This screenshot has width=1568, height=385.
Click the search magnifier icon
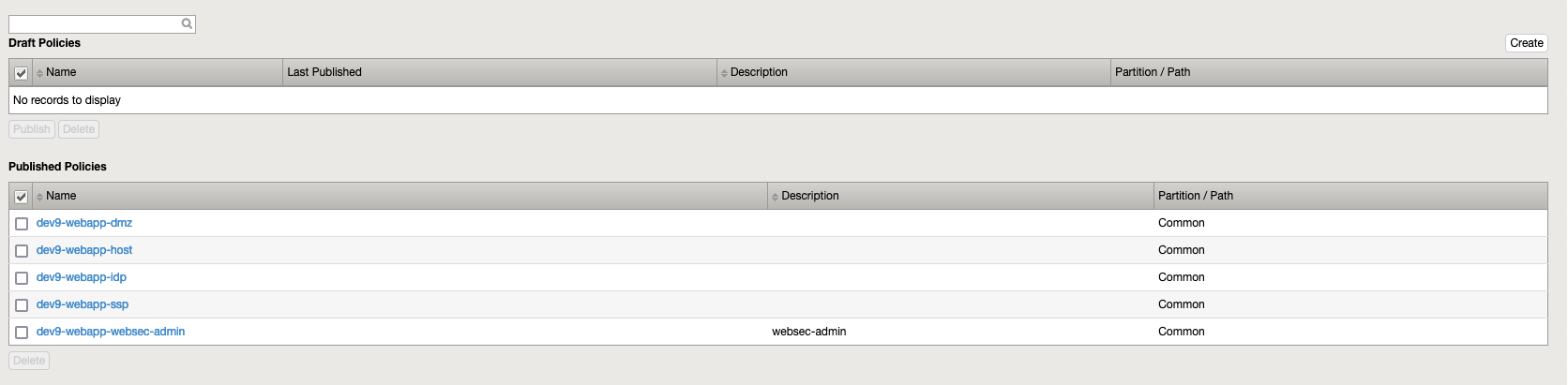pyautogui.click(x=187, y=24)
